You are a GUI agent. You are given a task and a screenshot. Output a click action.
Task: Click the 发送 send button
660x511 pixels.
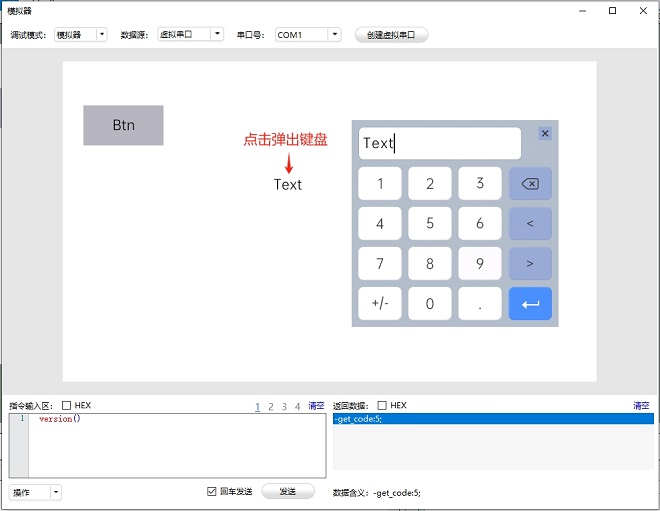click(288, 491)
